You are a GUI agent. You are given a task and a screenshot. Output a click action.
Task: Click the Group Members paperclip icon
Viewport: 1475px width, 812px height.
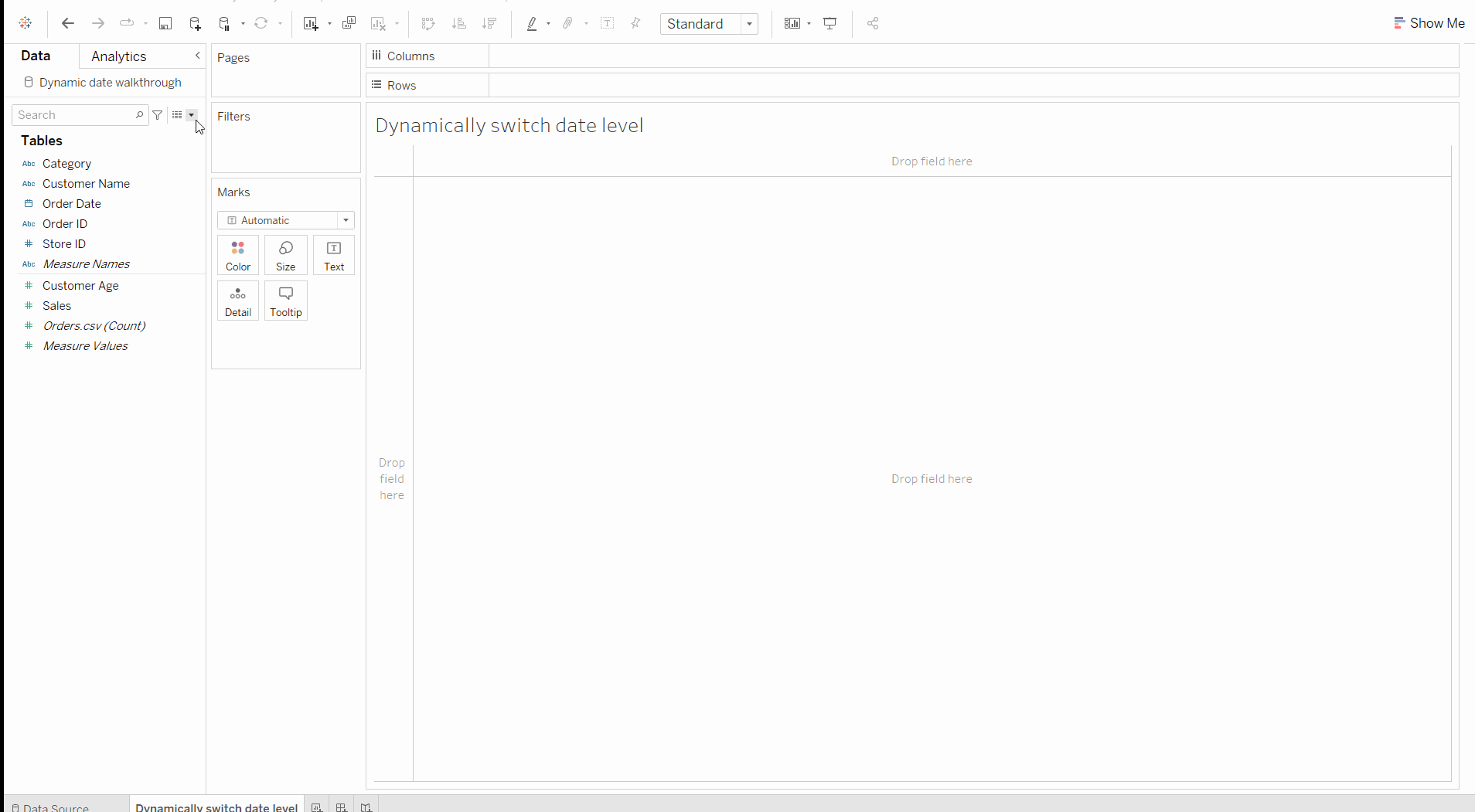(568, 23)
